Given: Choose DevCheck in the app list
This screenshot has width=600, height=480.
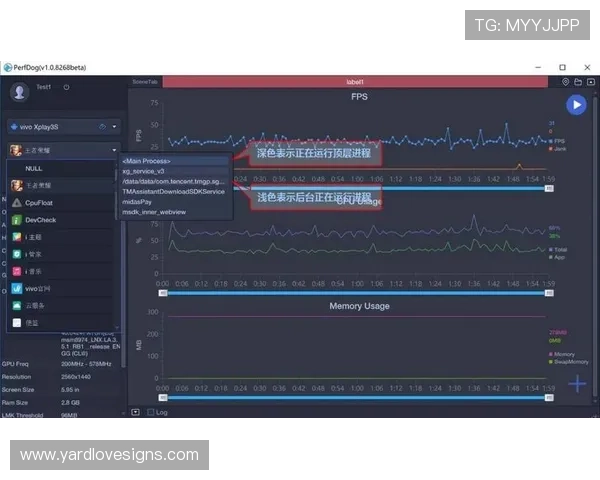Looking at the screenshot, I should (40, 219).
